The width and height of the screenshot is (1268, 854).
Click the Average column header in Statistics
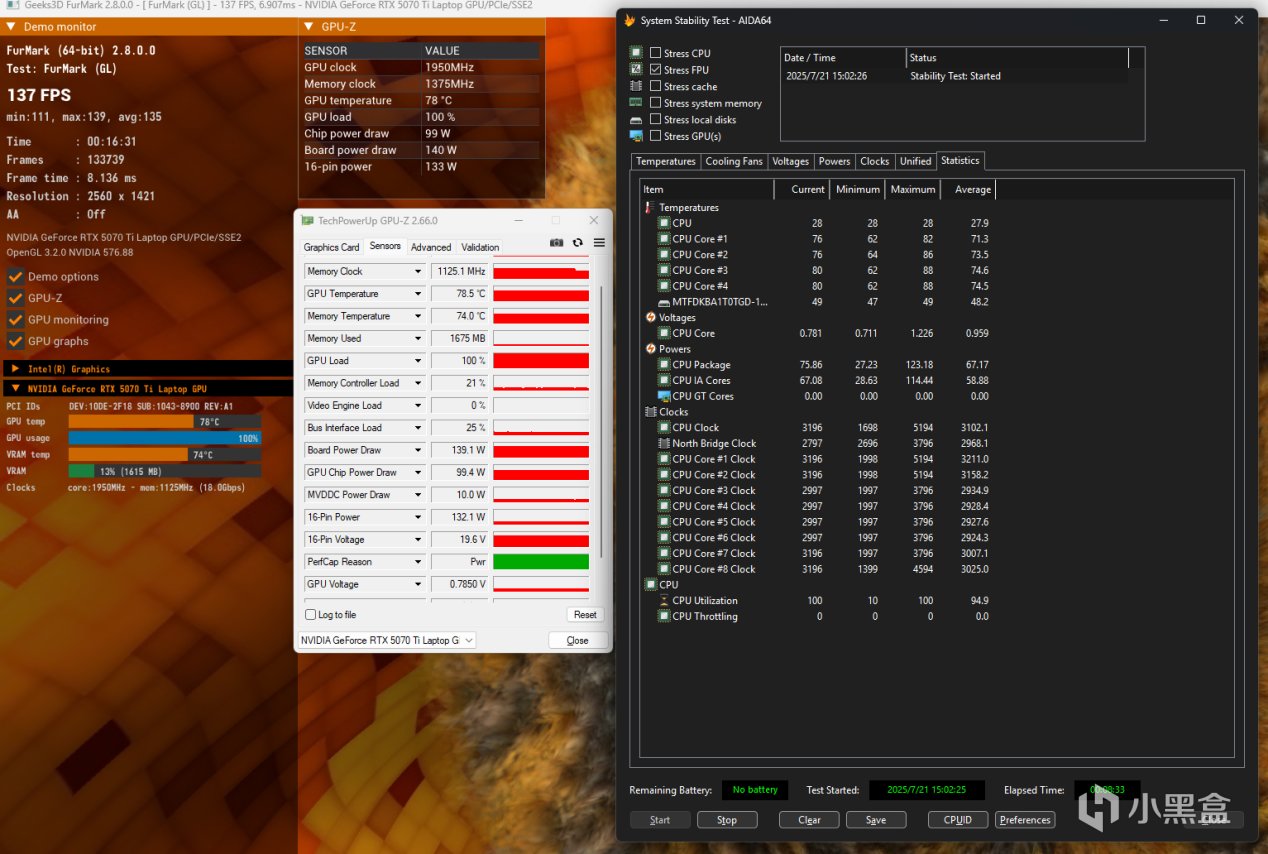click(x=968, y=189)
